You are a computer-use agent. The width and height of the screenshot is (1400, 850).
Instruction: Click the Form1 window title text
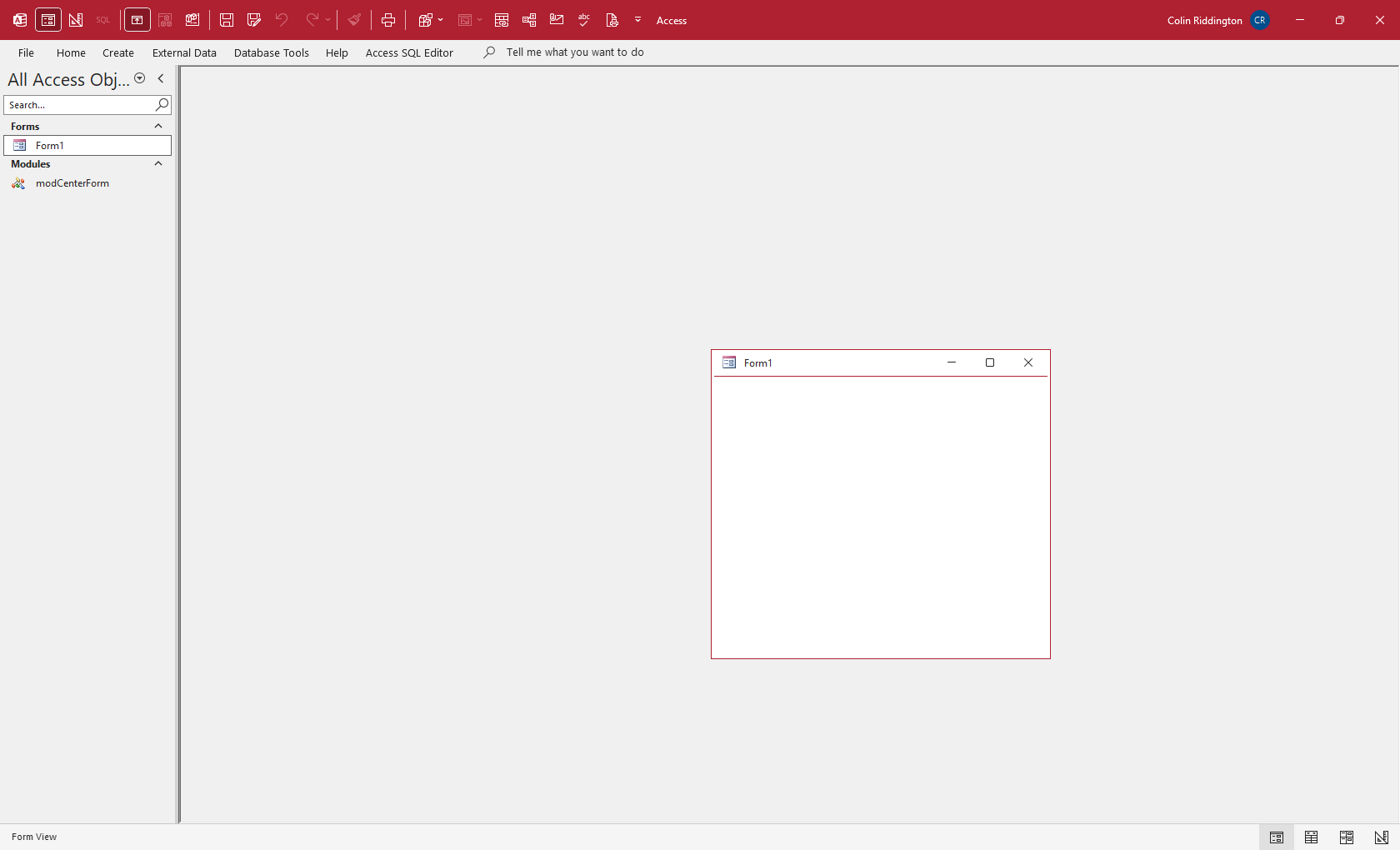(x=758, y=363)
